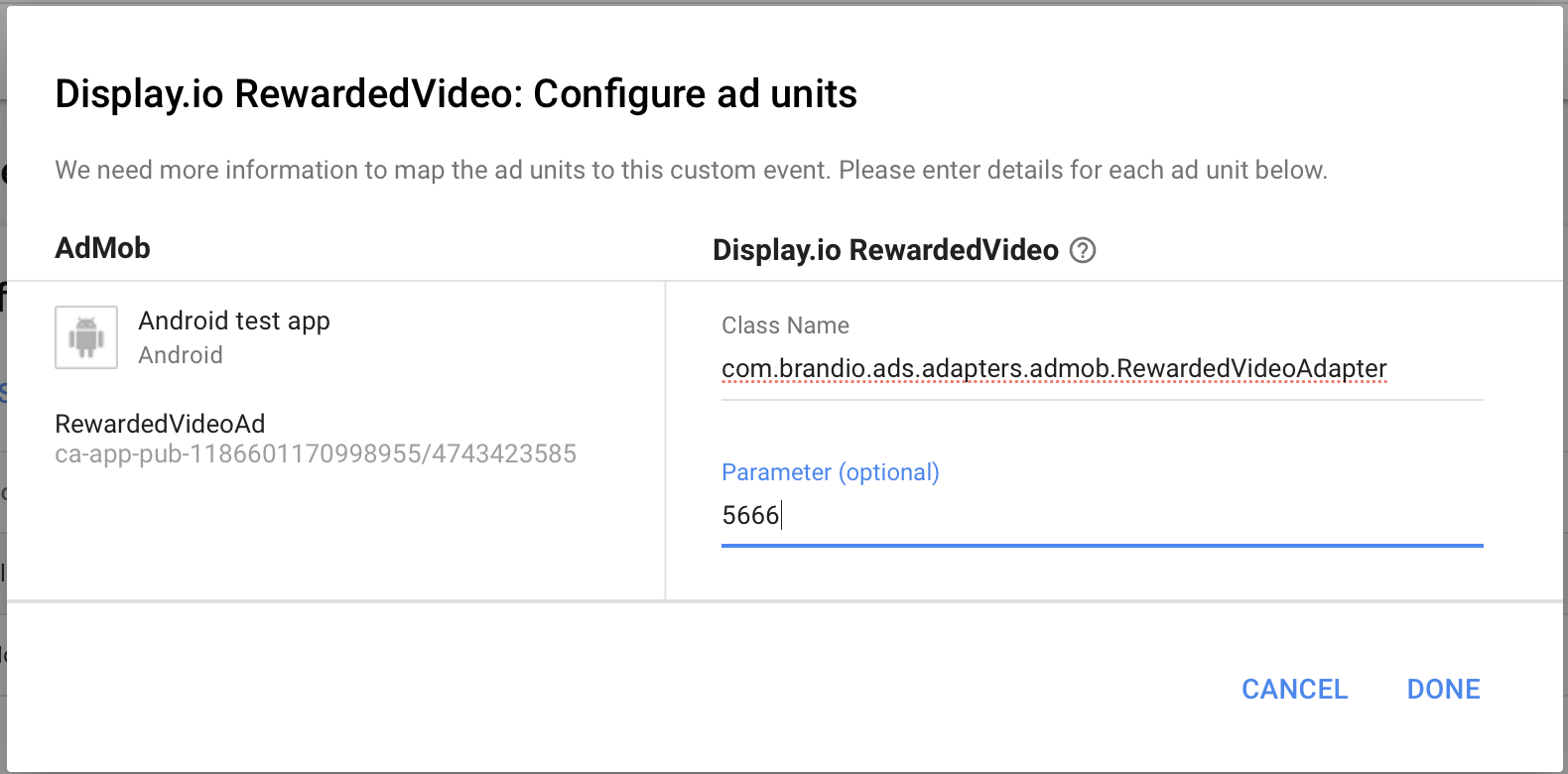Focus the Class Name input field
The width and height of the screenshot is (1568, 774).
(x=1102, y=369)
